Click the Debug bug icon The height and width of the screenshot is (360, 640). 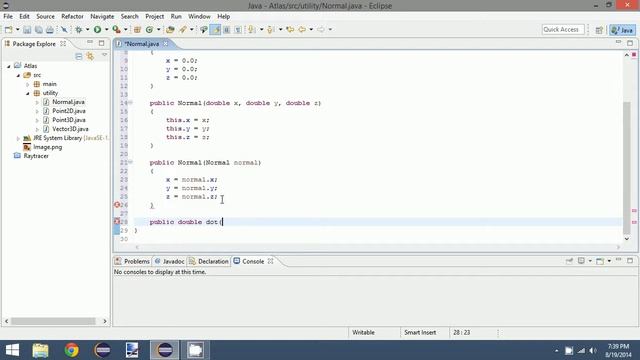pyautogui.click(x=79, y=29)
